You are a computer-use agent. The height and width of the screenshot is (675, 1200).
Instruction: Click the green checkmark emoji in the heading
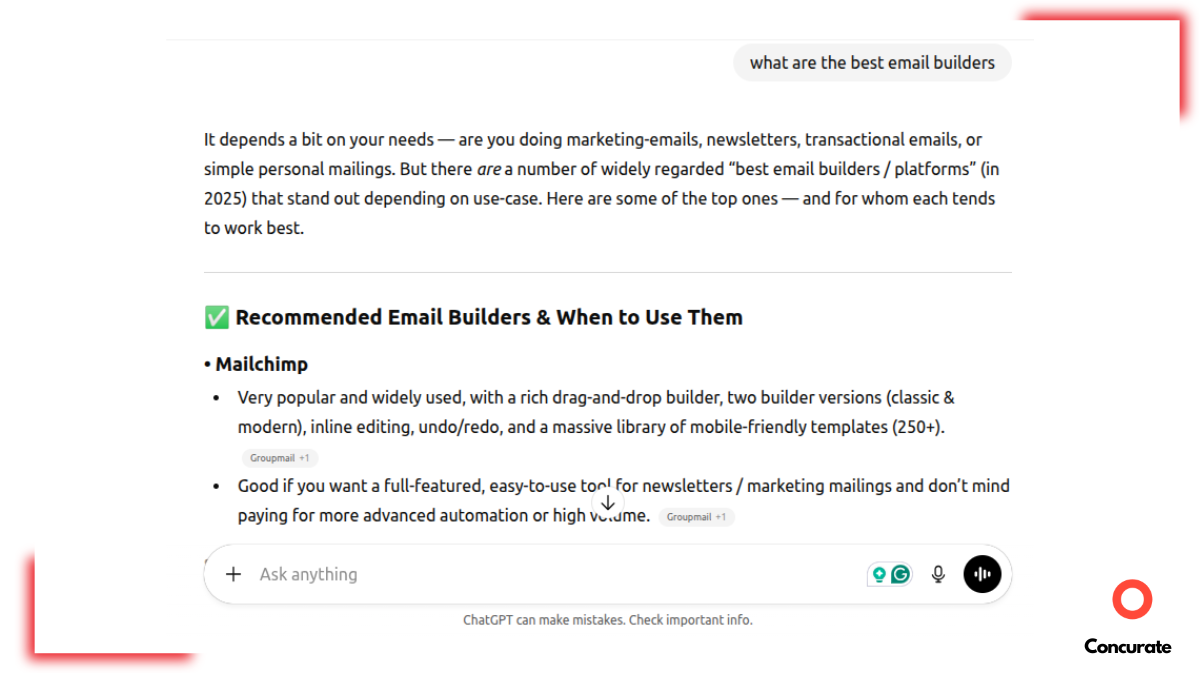pyautogui.click(x=214, y=317)
